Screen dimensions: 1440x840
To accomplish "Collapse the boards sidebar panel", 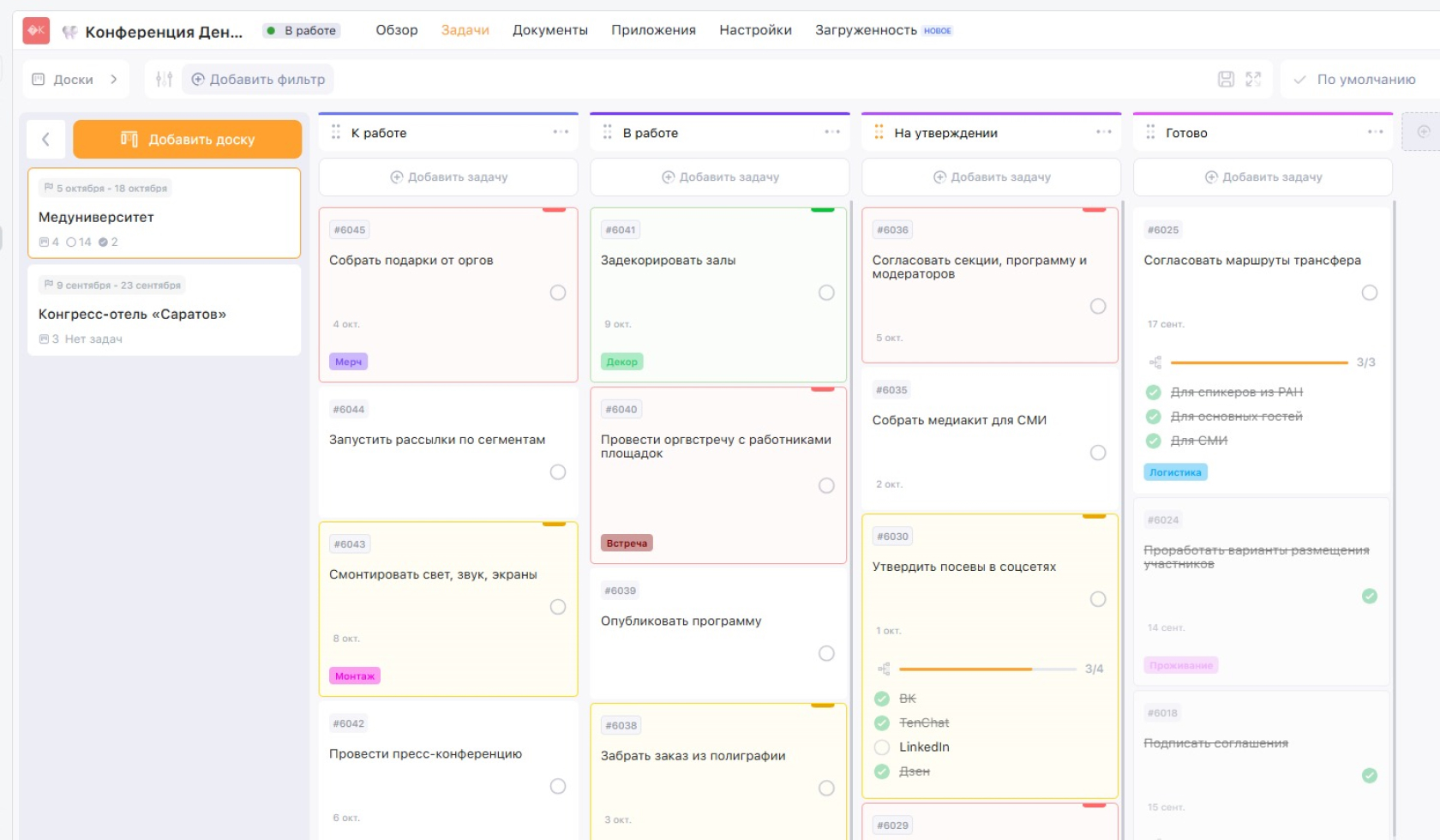I will coord(46,139).
